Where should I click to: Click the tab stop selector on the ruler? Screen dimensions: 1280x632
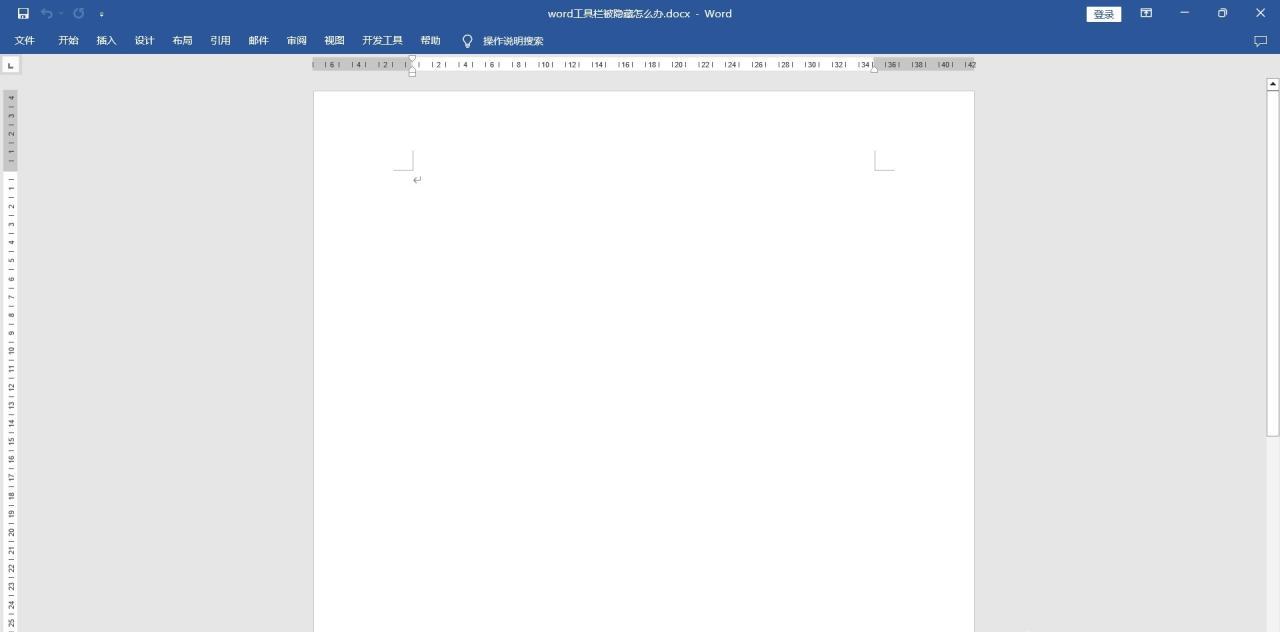(x=10, y=64)
